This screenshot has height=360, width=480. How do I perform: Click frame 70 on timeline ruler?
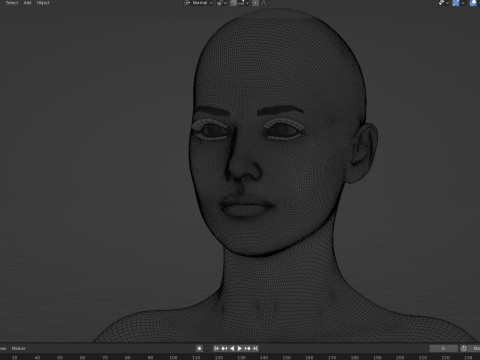[105, 357]
